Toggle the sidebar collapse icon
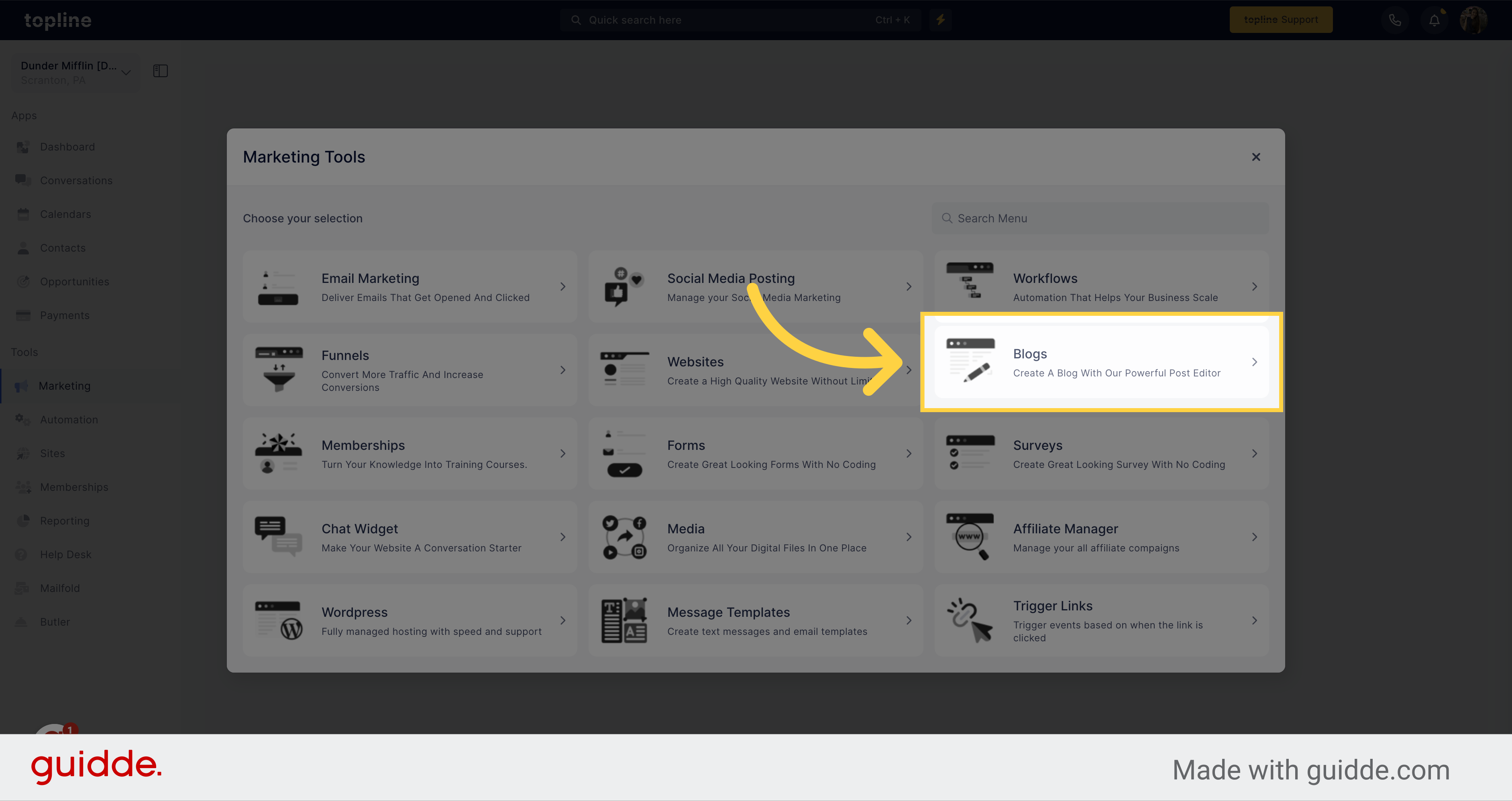 [x=160, y=71]
